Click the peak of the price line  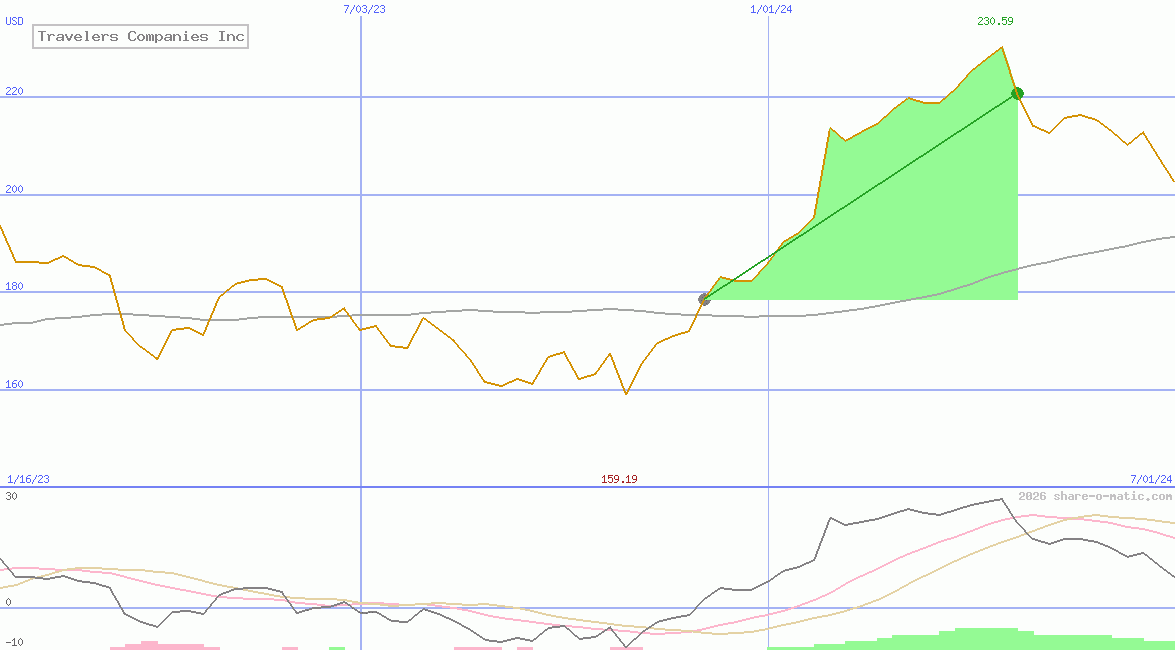click(1002, 47)
